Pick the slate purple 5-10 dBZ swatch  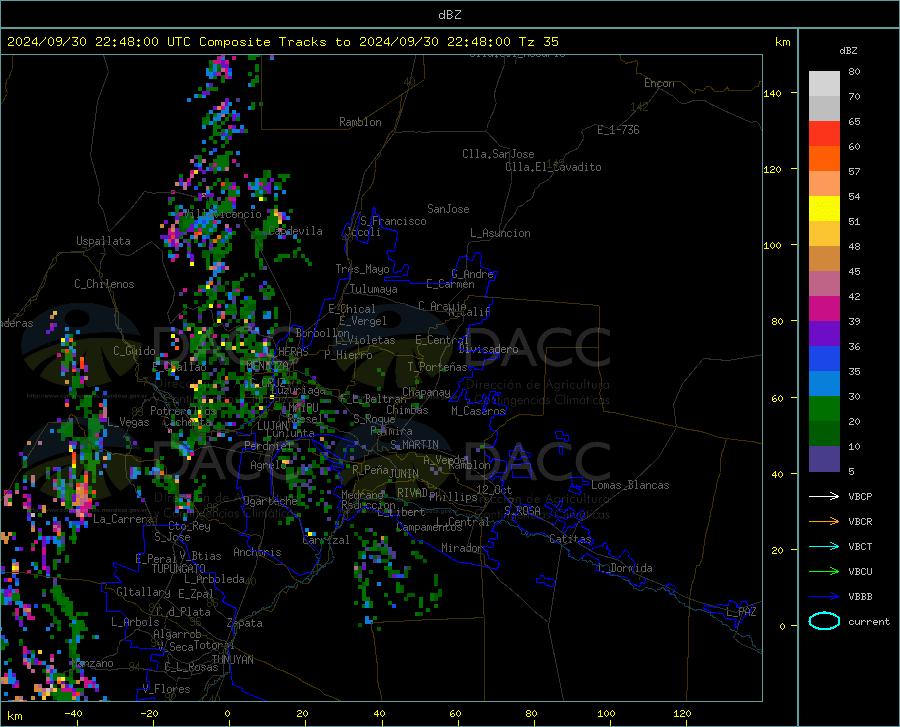[824, 459]
